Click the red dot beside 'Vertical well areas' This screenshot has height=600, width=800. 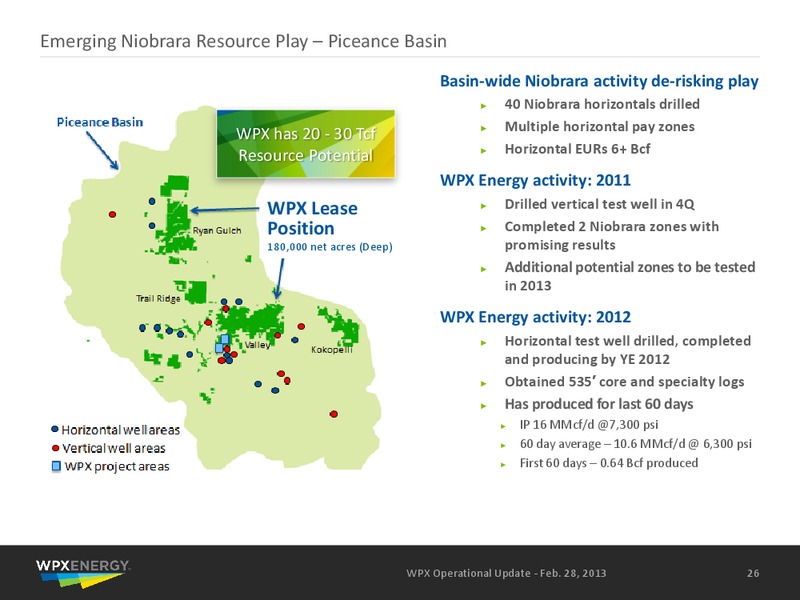pyautogui.click(x=55, y=448)
